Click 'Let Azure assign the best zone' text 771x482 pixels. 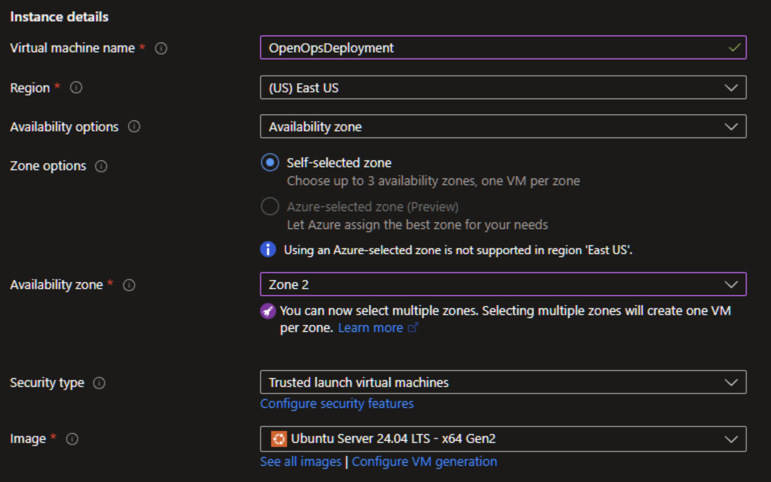coord(417,225)
